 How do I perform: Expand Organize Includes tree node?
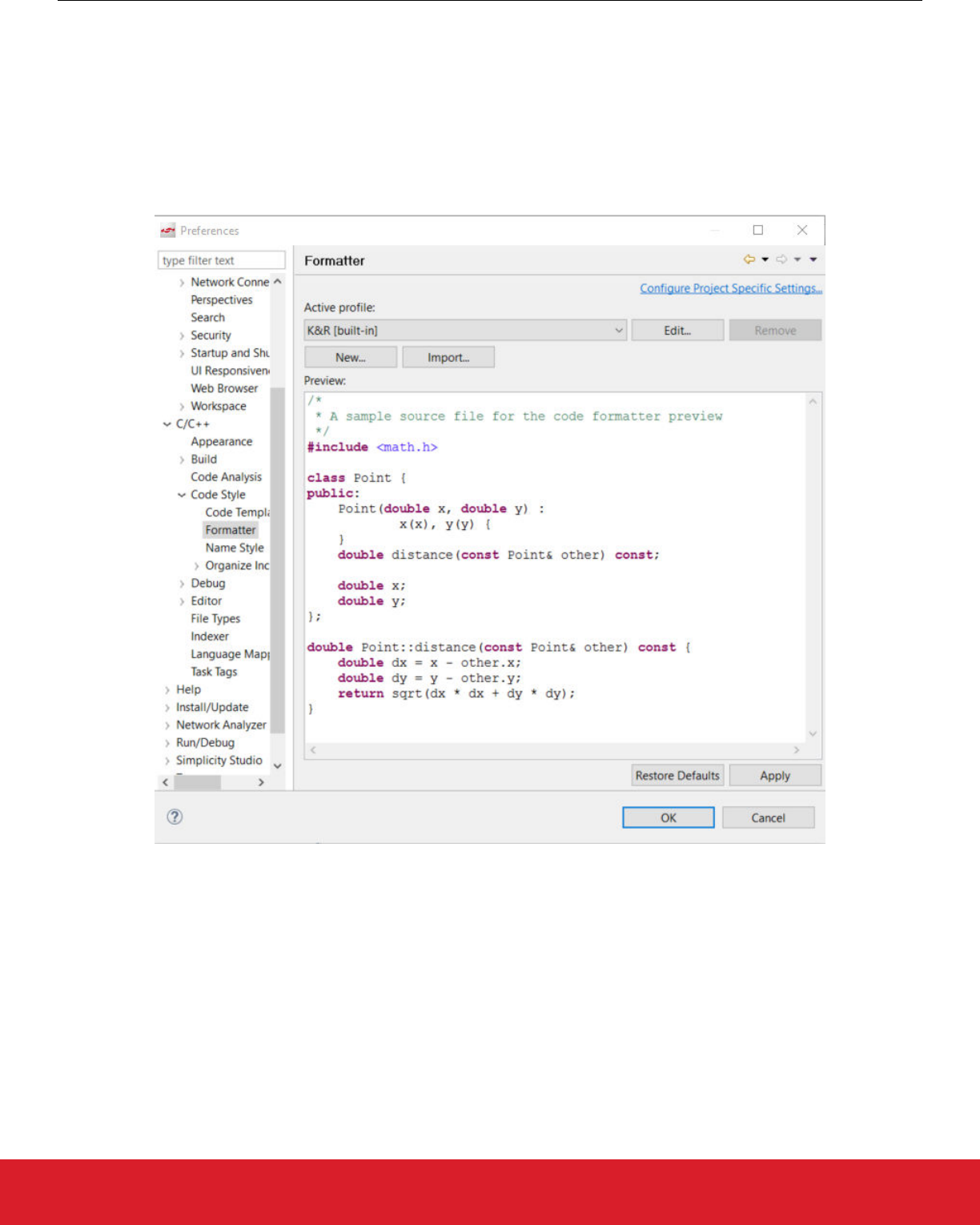pos(196,566)
